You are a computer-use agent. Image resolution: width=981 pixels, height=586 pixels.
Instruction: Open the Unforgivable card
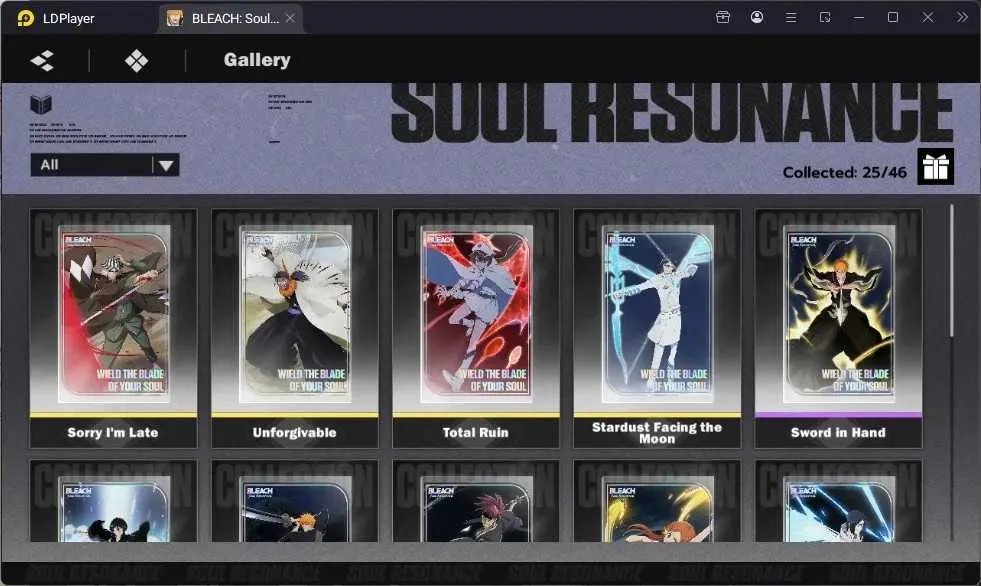pyautogui.click(x=295, y=328)
